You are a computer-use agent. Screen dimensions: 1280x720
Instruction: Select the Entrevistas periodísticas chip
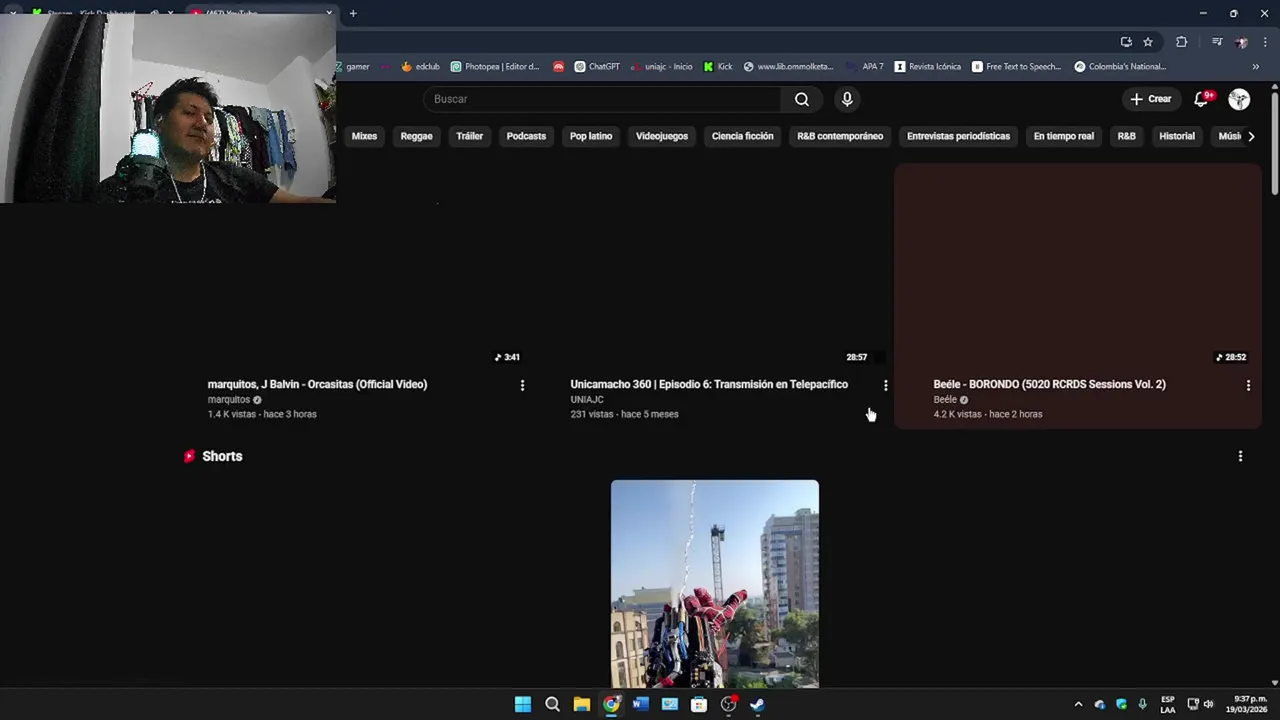point(958,136)
